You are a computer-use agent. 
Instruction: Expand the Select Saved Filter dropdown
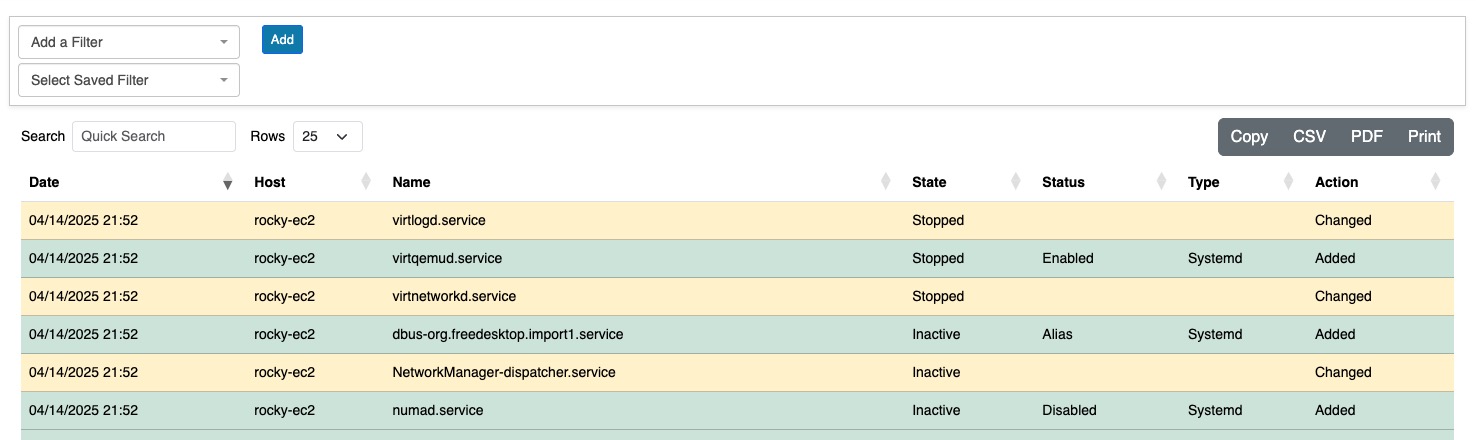click(x=129, y=80)
